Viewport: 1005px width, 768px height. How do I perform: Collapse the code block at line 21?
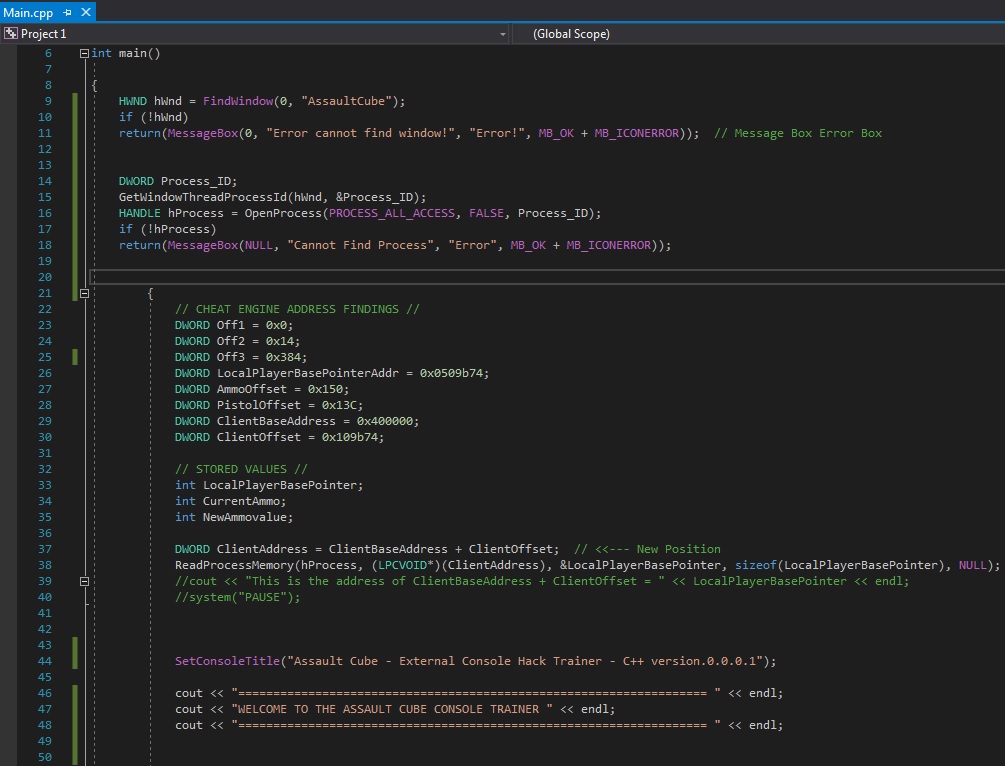pos(84,293)
